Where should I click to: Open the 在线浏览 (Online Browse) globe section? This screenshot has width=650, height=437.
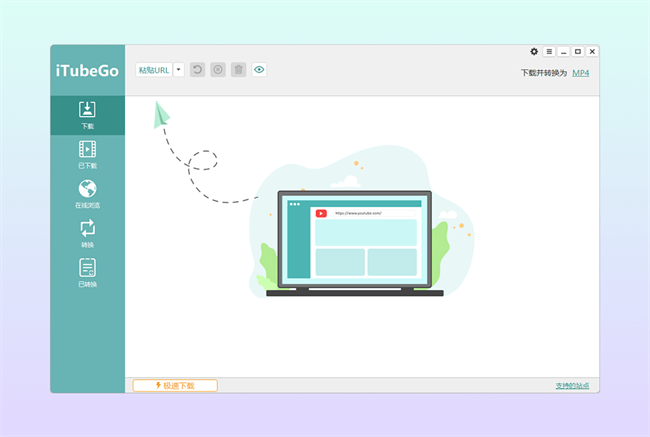tap(87, 193)
